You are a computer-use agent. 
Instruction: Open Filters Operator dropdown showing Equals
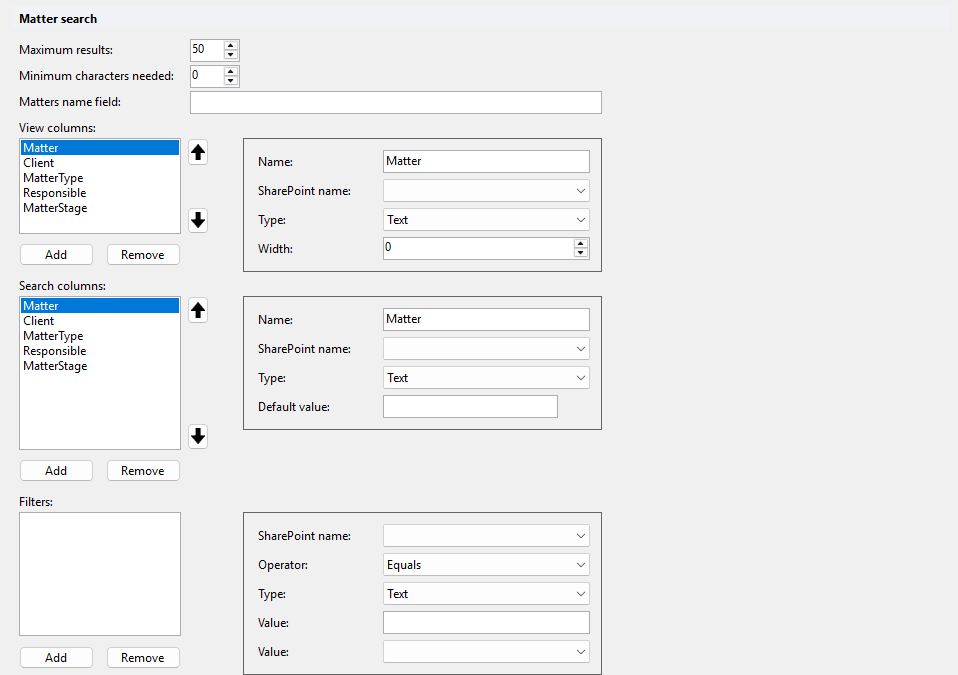486,565
